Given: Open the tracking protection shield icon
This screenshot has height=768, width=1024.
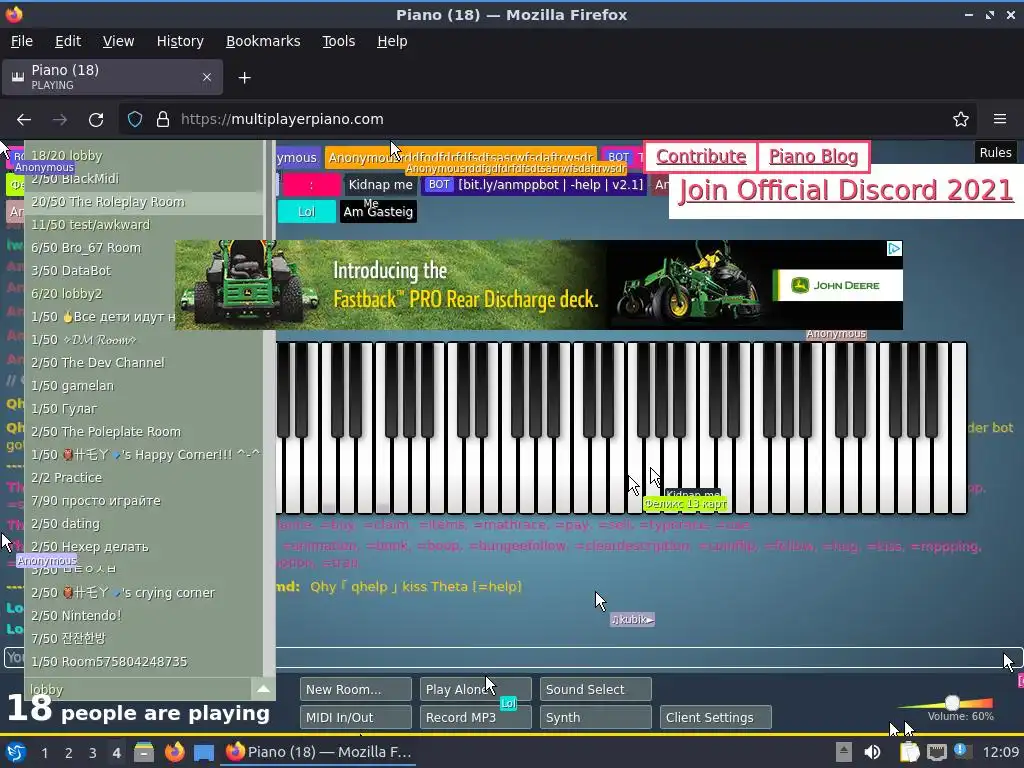Looking at the screenshot, I should (135, 120).
